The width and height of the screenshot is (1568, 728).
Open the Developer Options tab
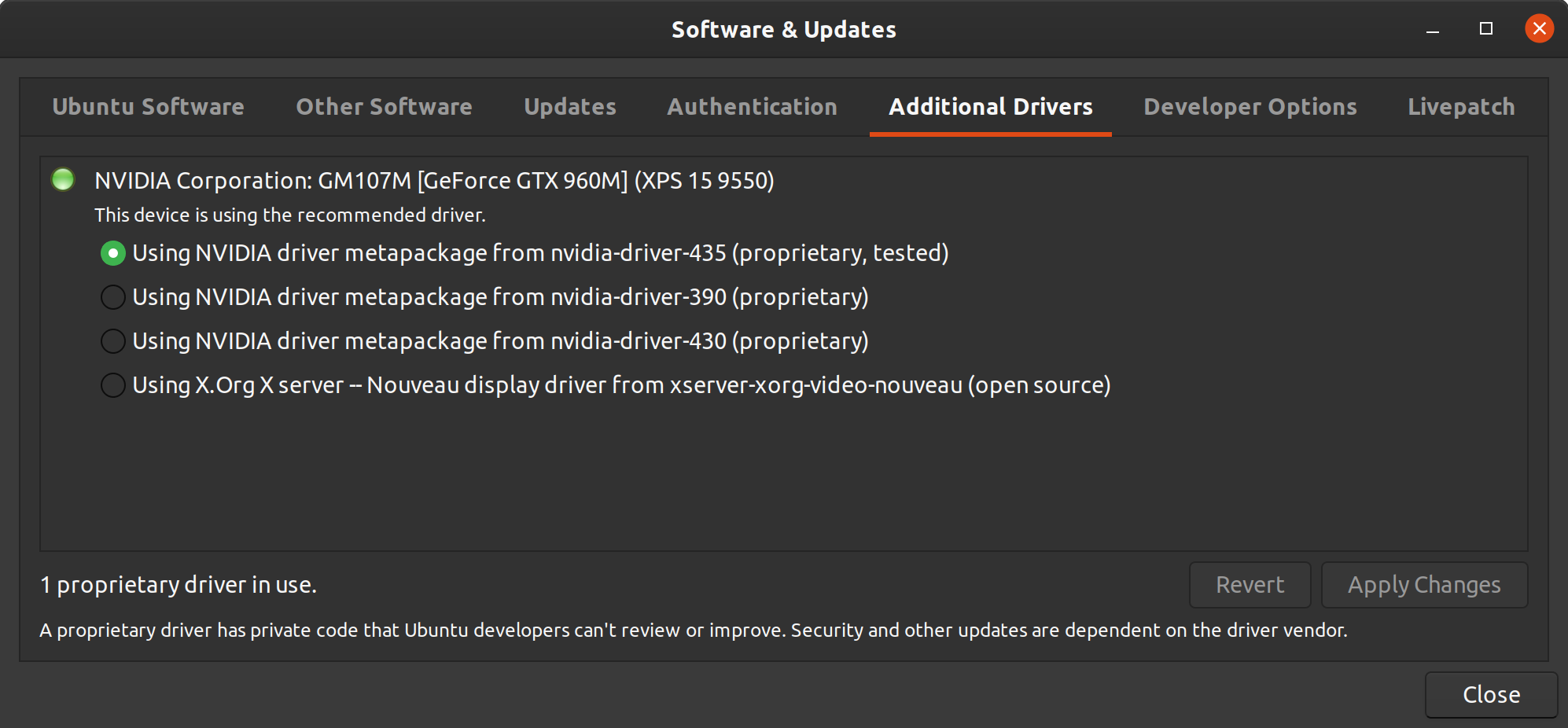coord(1250,107)
